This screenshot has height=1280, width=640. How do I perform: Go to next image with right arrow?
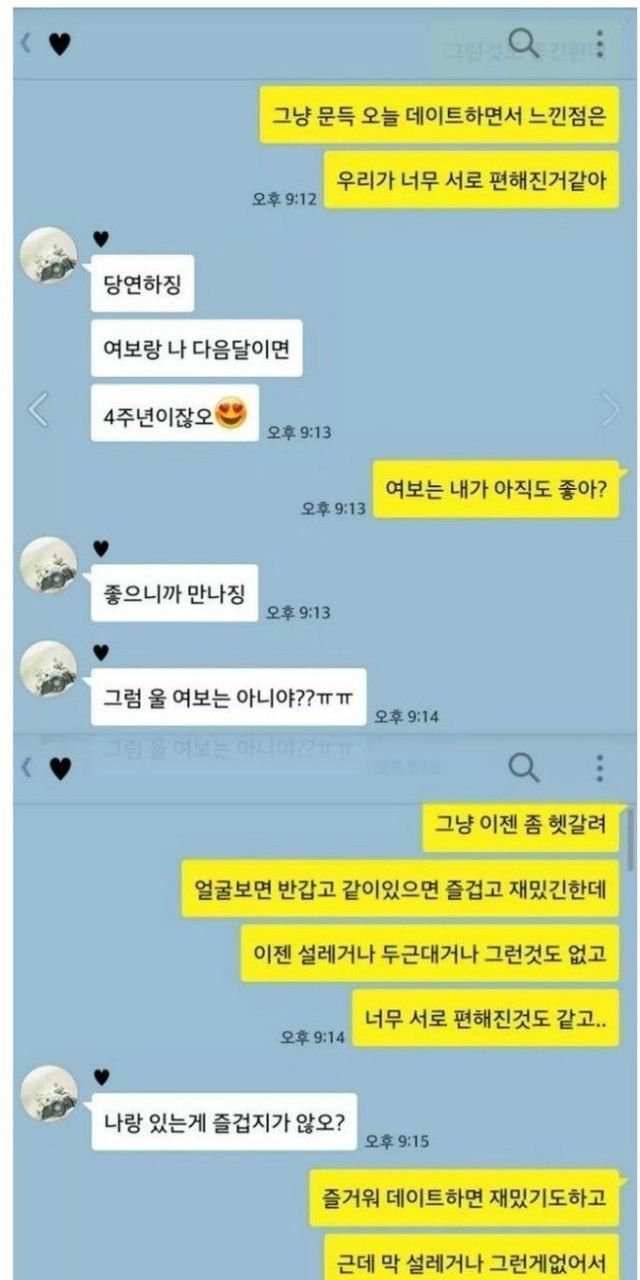tap(609, 409)
